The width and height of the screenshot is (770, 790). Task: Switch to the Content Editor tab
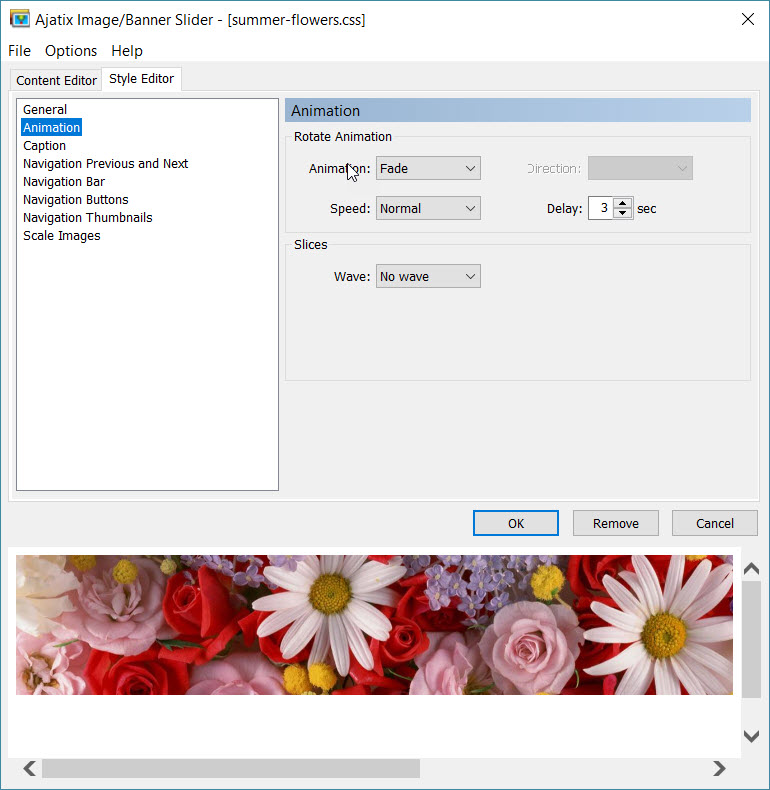pyautogui.click(x=56, y=81)
